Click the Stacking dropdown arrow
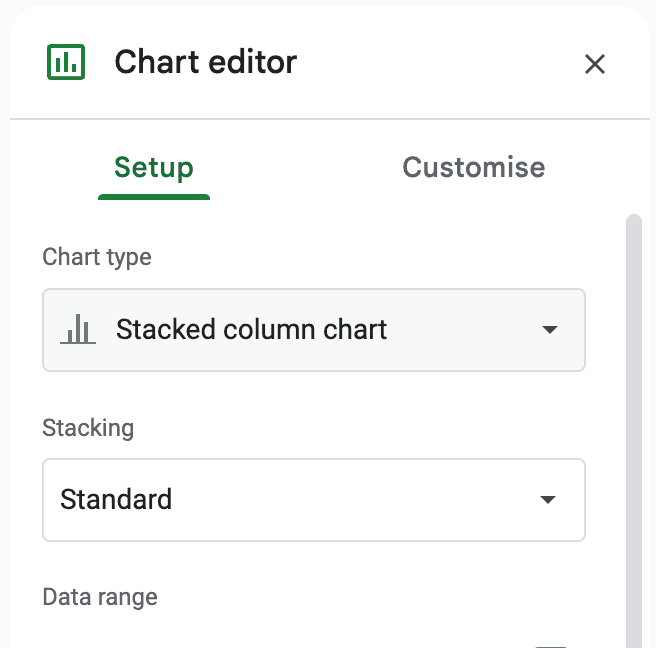656x648 pixels. [548, 500]
